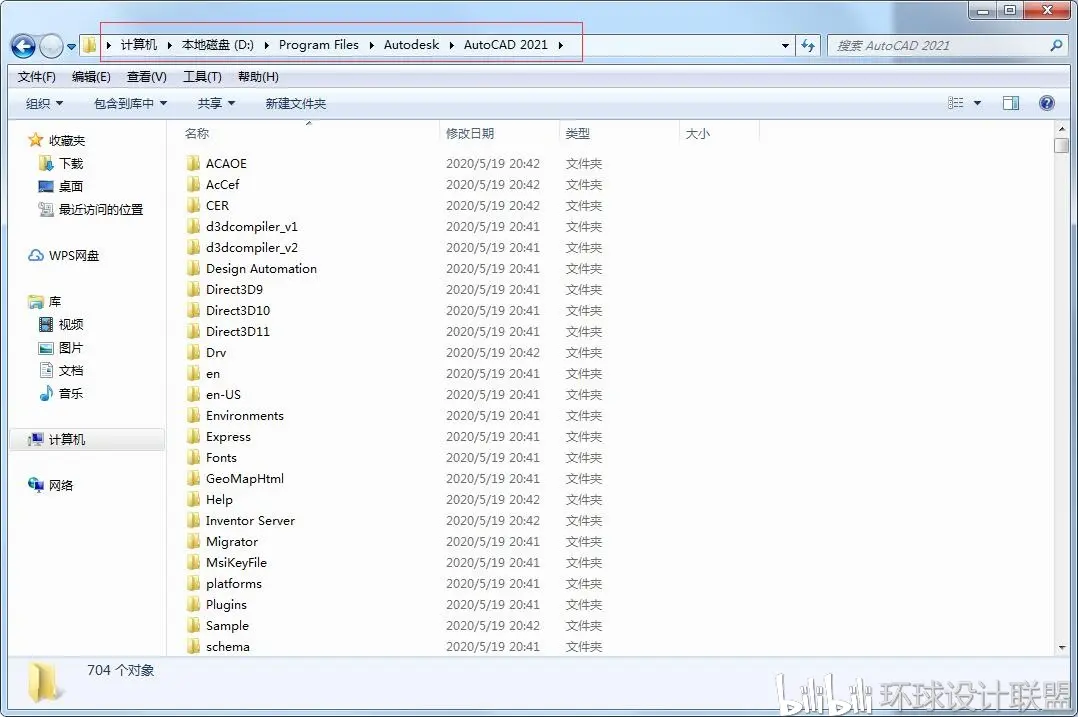Toggle the preview pane icon
1078x717 pixels.
[1011, 103]
